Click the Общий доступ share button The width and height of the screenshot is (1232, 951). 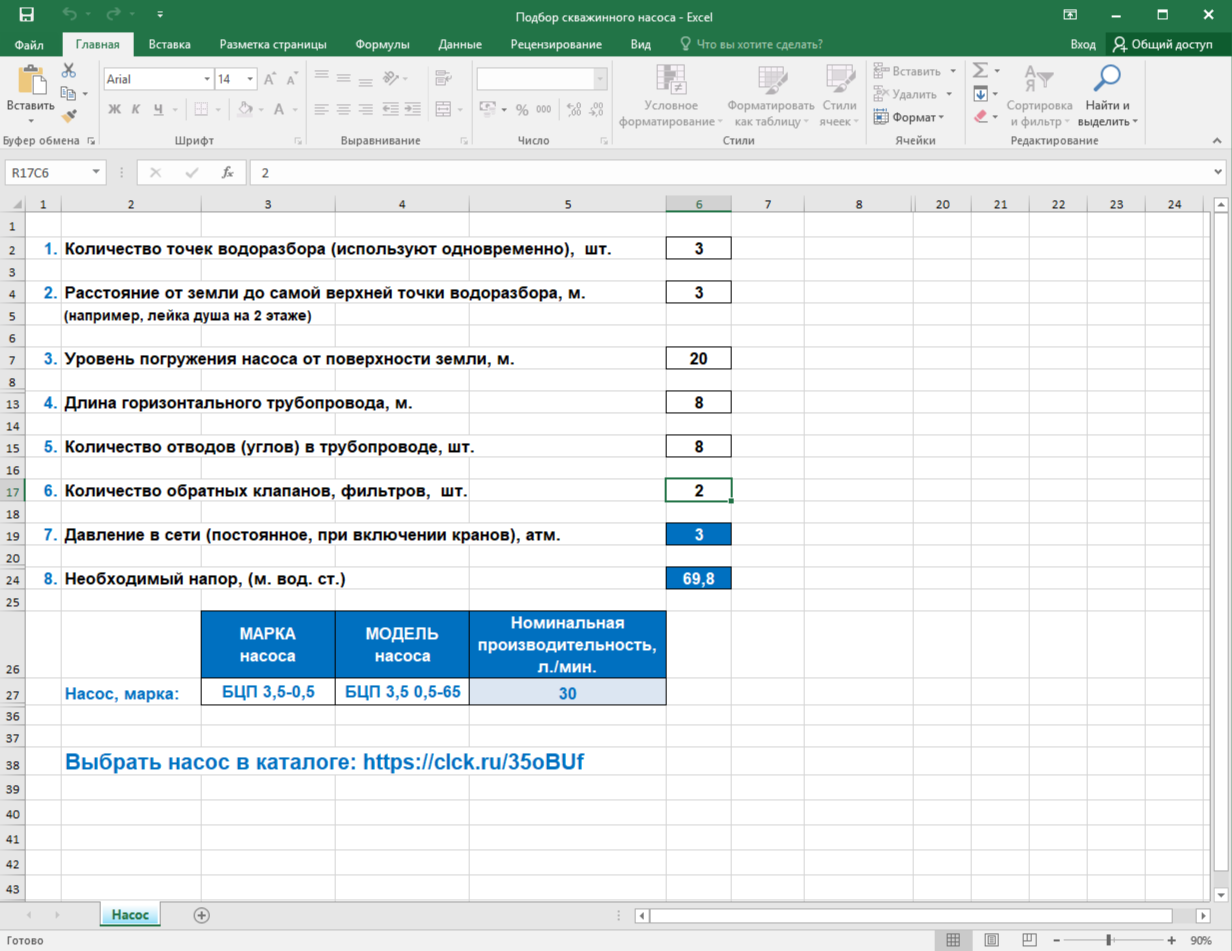(1162, 44)
